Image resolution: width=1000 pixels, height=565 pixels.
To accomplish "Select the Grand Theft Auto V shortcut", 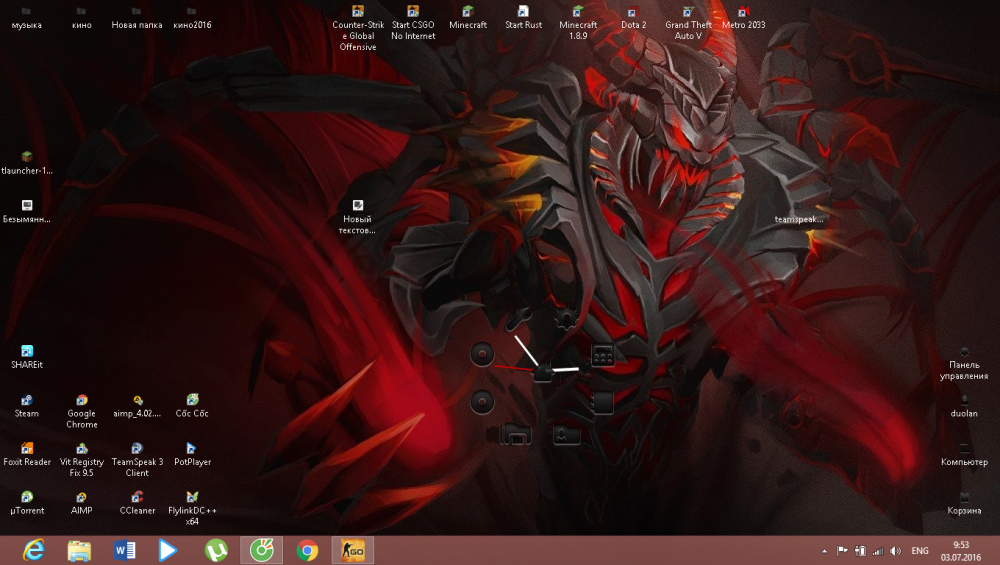I will 688,12.
